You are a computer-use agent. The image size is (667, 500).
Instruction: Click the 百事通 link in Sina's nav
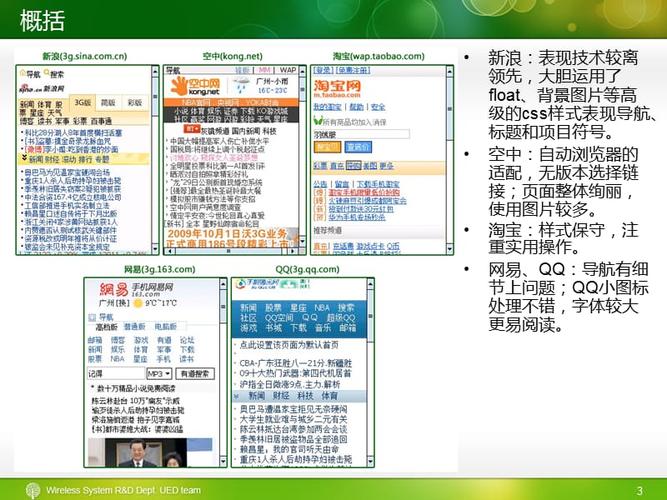(x=101, y=121)
